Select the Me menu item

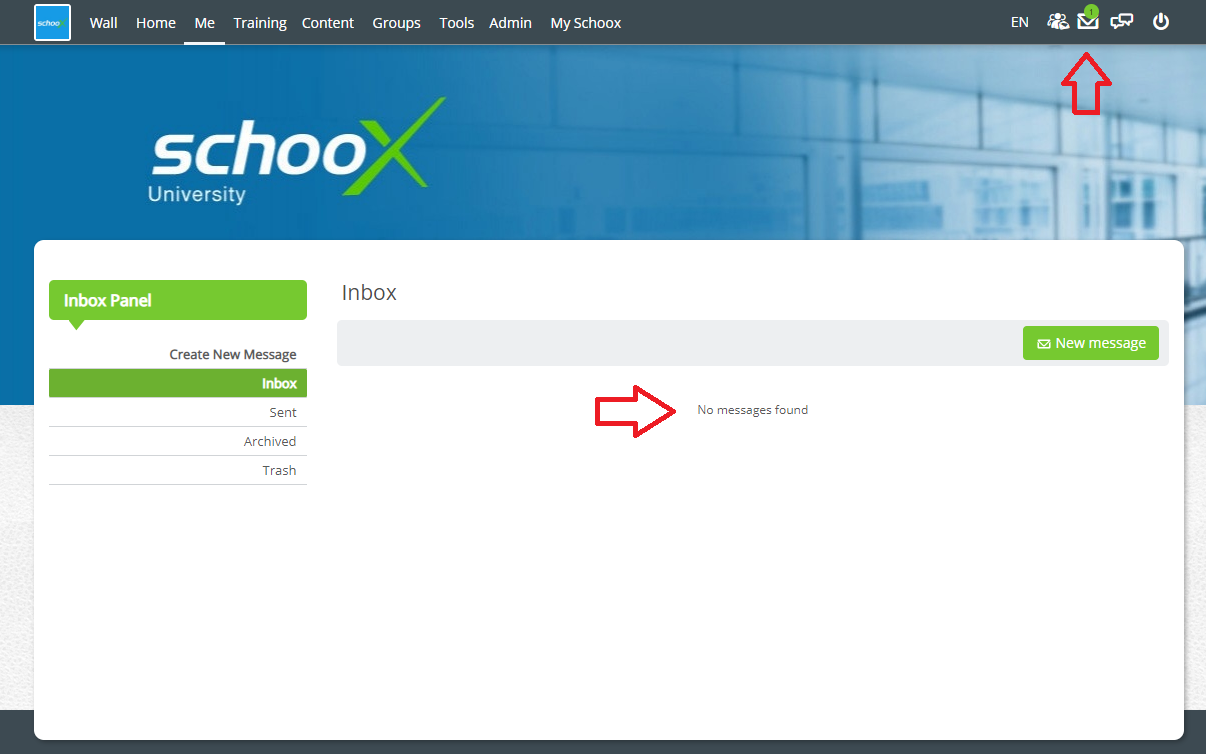[205, 22]
